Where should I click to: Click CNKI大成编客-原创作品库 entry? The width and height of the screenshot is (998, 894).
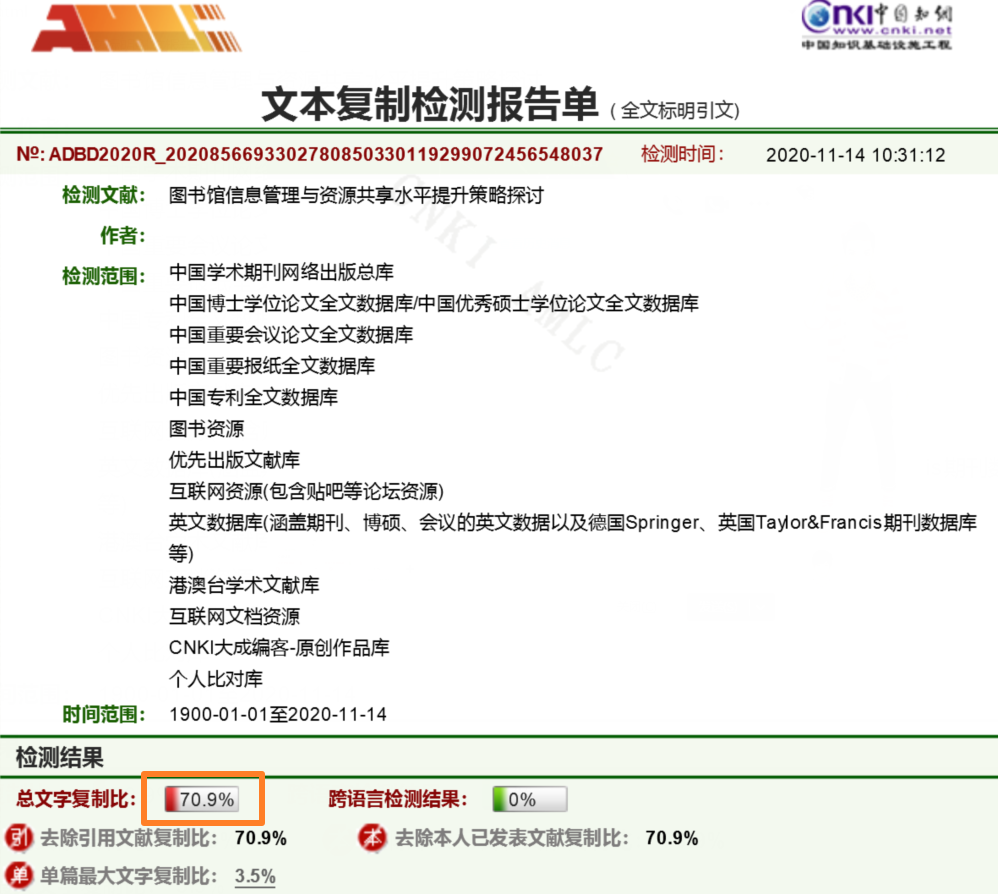point(279,647)
